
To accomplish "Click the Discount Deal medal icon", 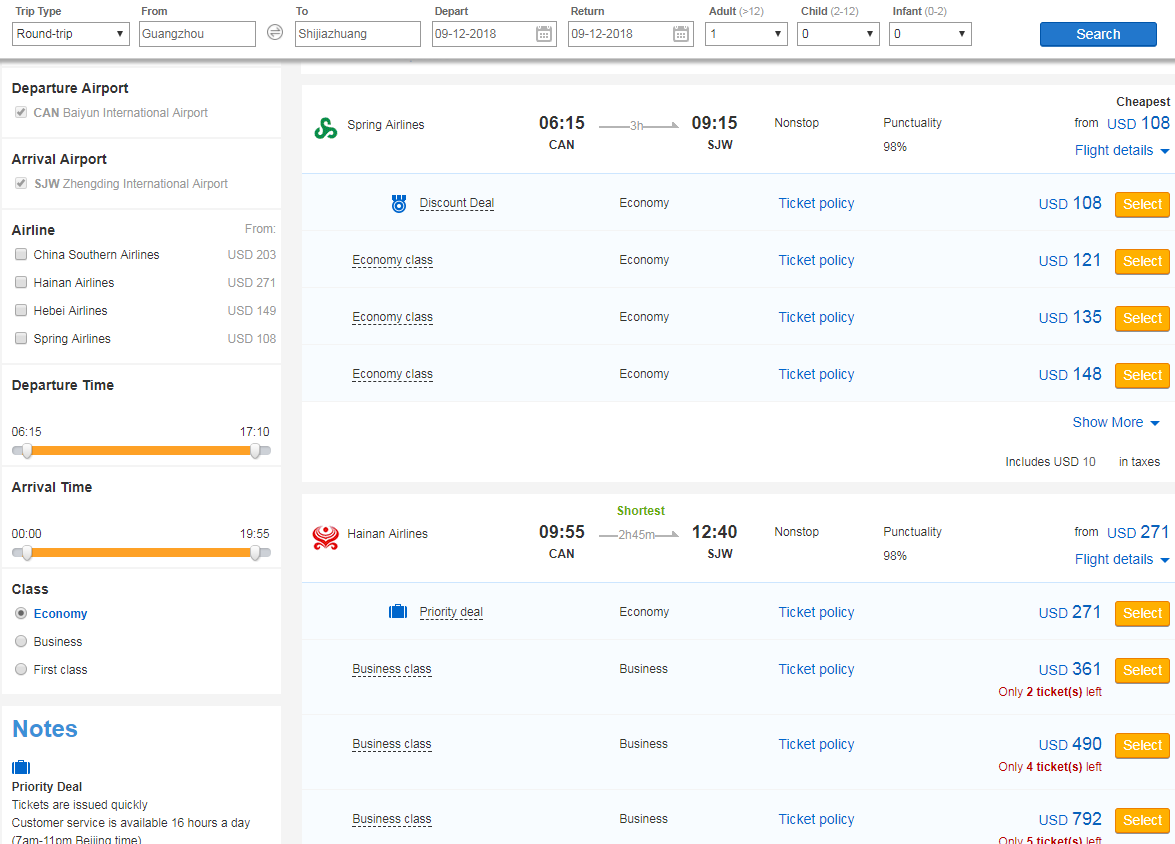I will click(x=399, y=203).
